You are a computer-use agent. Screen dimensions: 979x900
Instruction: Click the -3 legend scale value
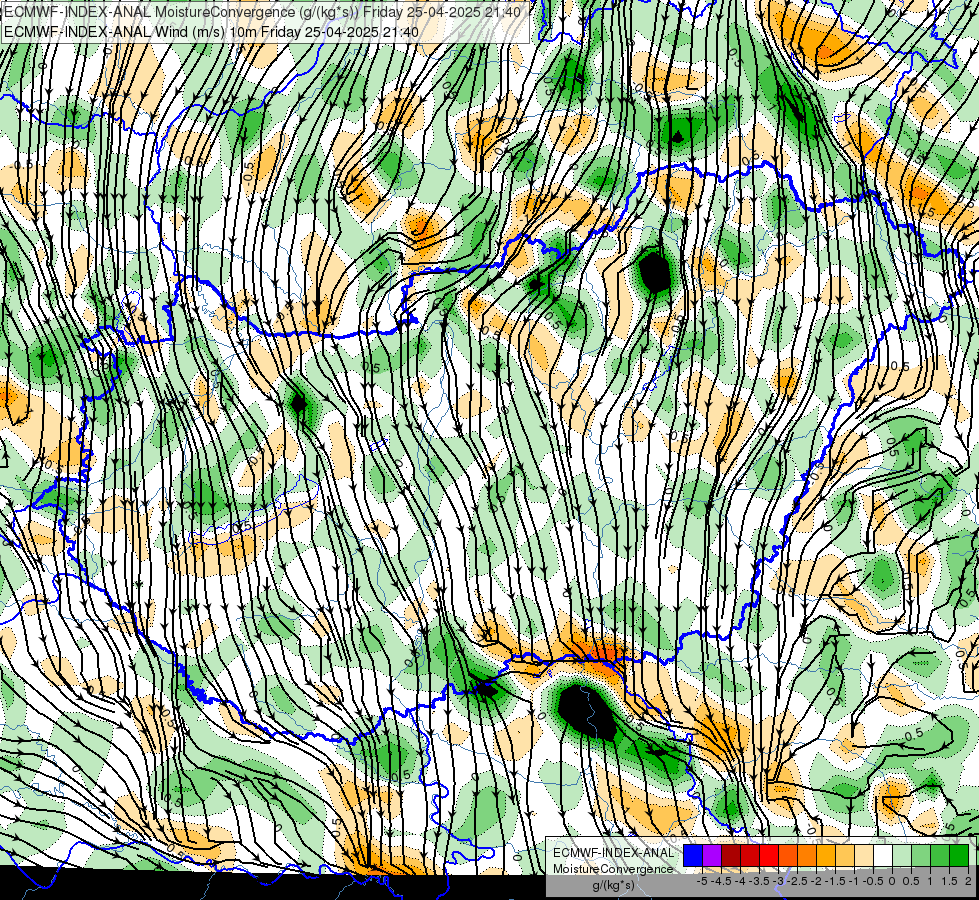tap(779, 881)
